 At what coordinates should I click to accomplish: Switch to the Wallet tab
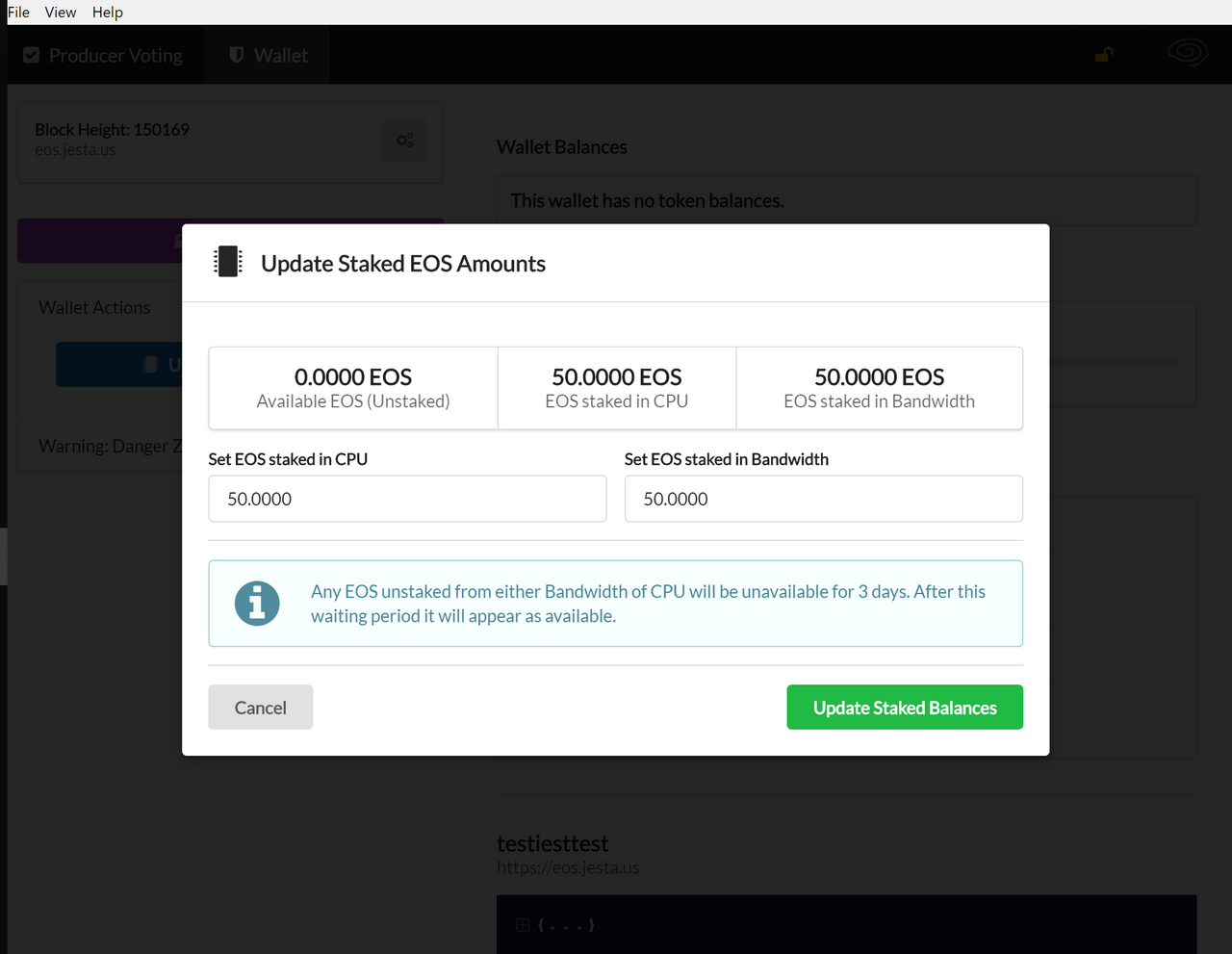[x=280, y=56]
